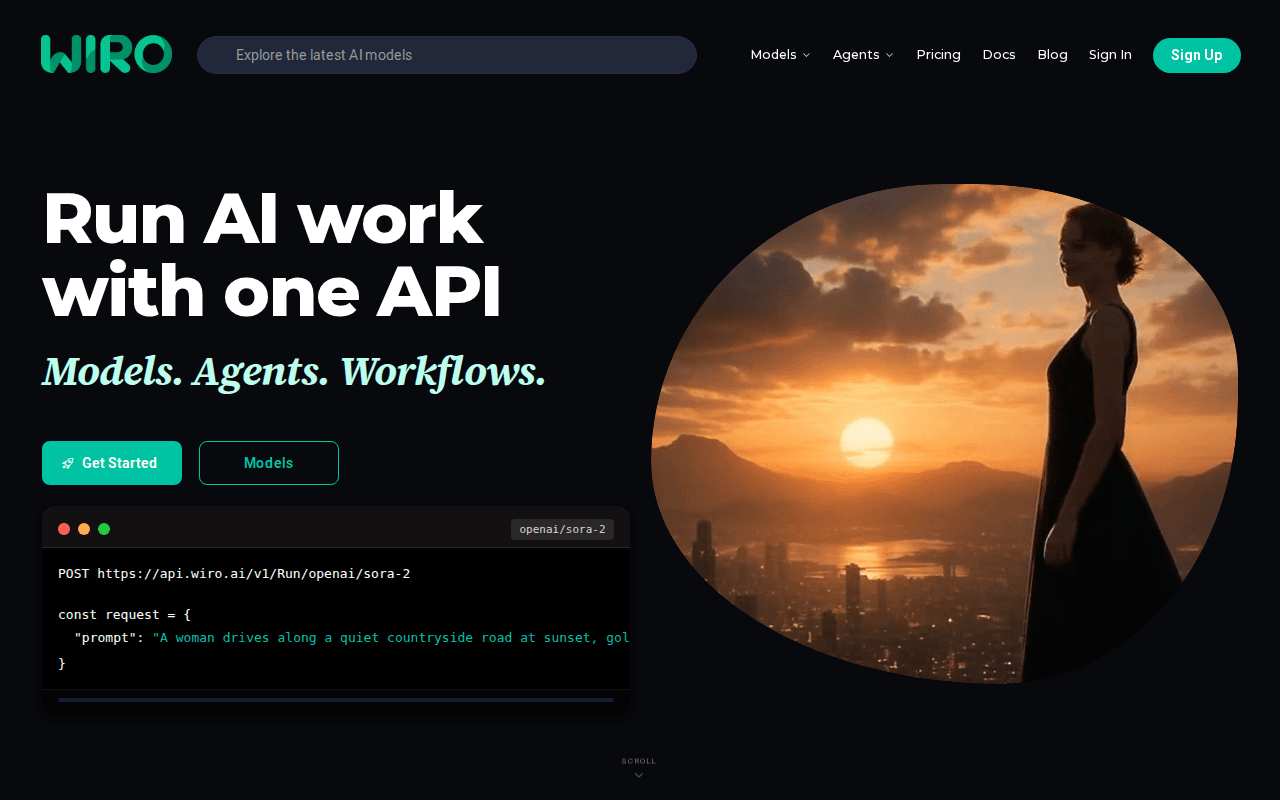Click the sunset woman hero image
Image resolution: width=1280 pixels, height=800 pixels.
coord(944,433)
